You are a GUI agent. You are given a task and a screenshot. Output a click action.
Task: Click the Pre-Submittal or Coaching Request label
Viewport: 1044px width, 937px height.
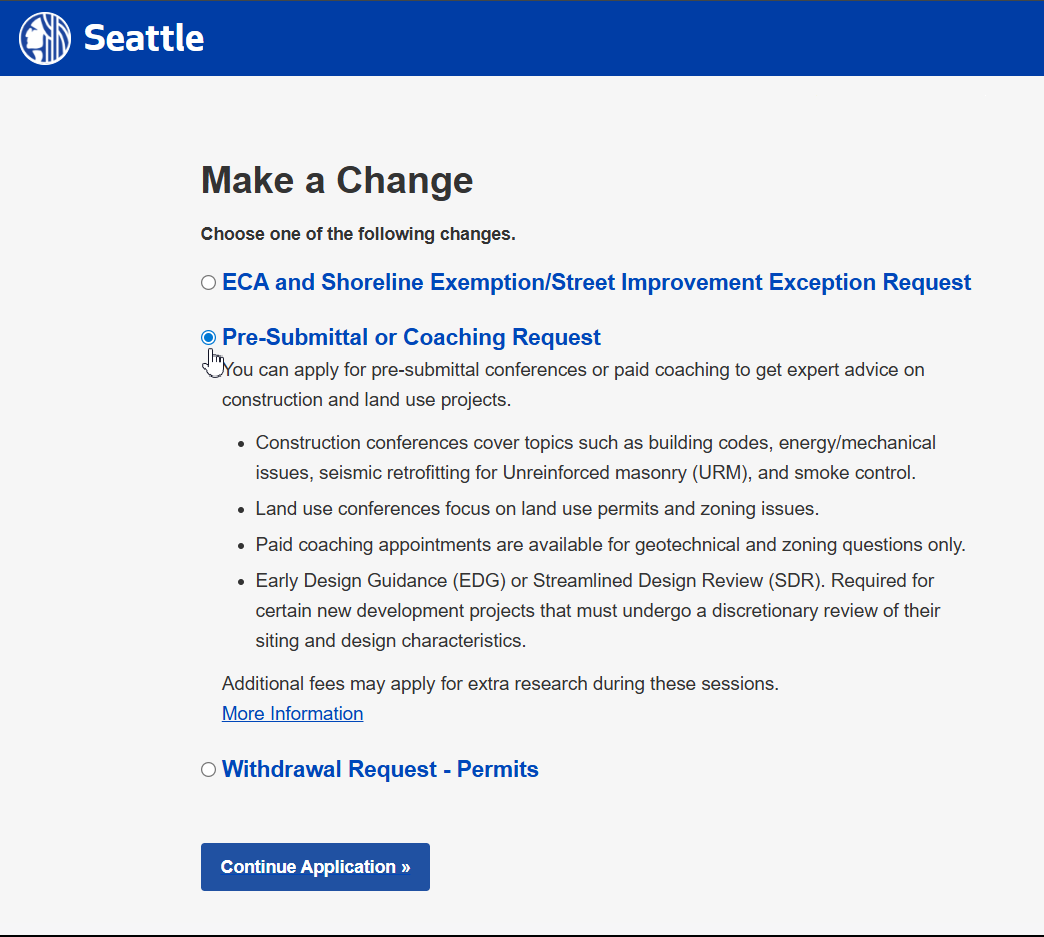pos(411,337)
